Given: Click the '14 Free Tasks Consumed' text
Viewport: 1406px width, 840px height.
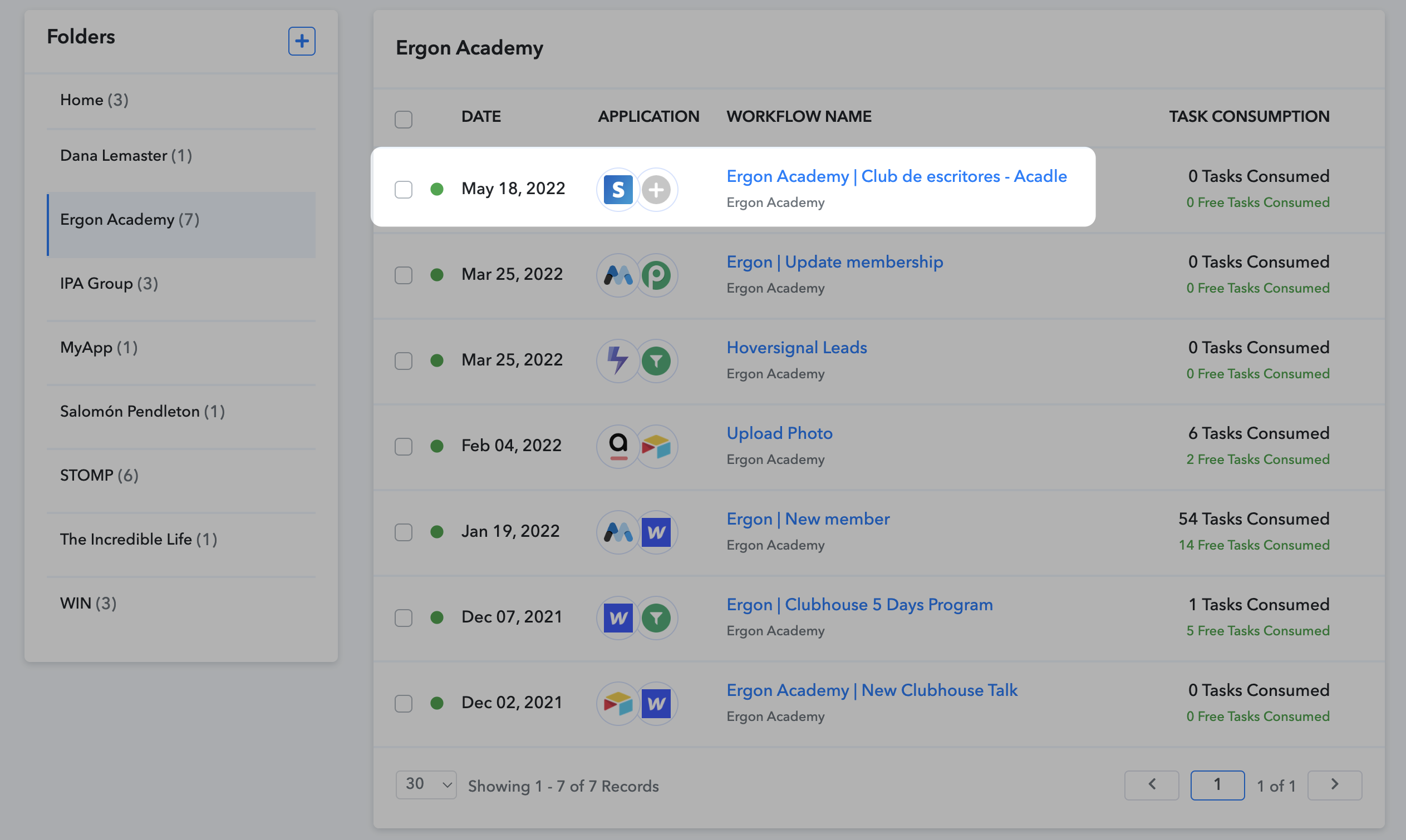Looking at the screenshot, I should tap(1254, 545).
